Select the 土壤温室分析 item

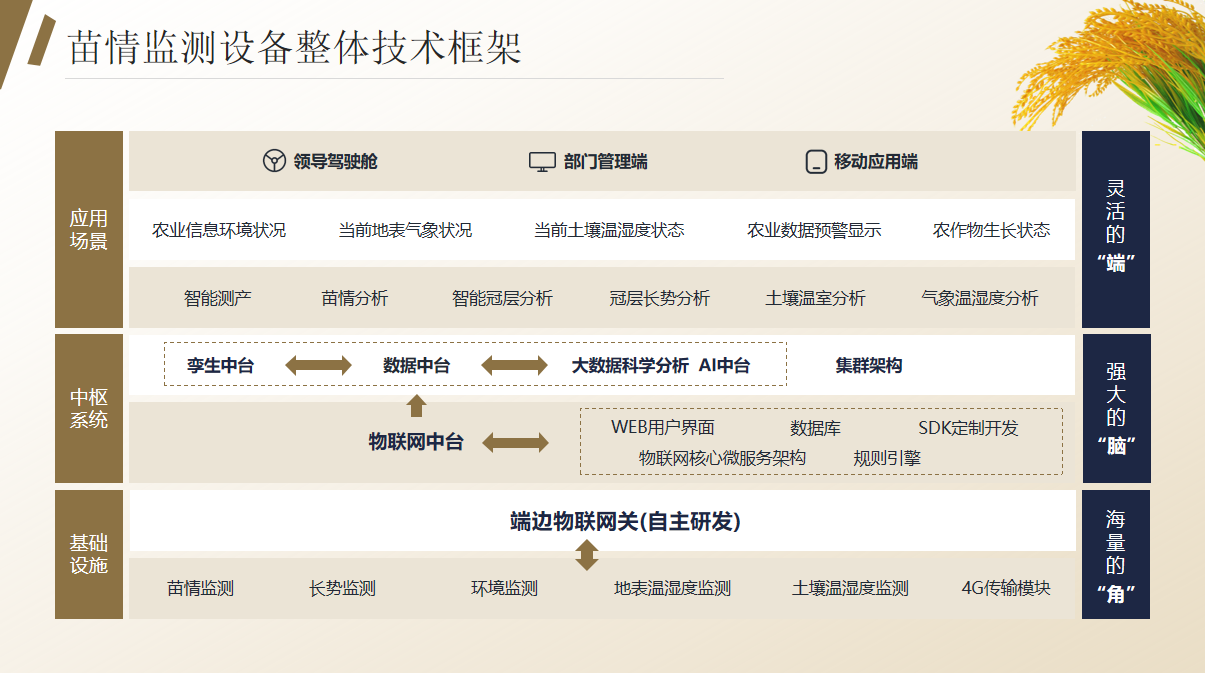[815, 298]
